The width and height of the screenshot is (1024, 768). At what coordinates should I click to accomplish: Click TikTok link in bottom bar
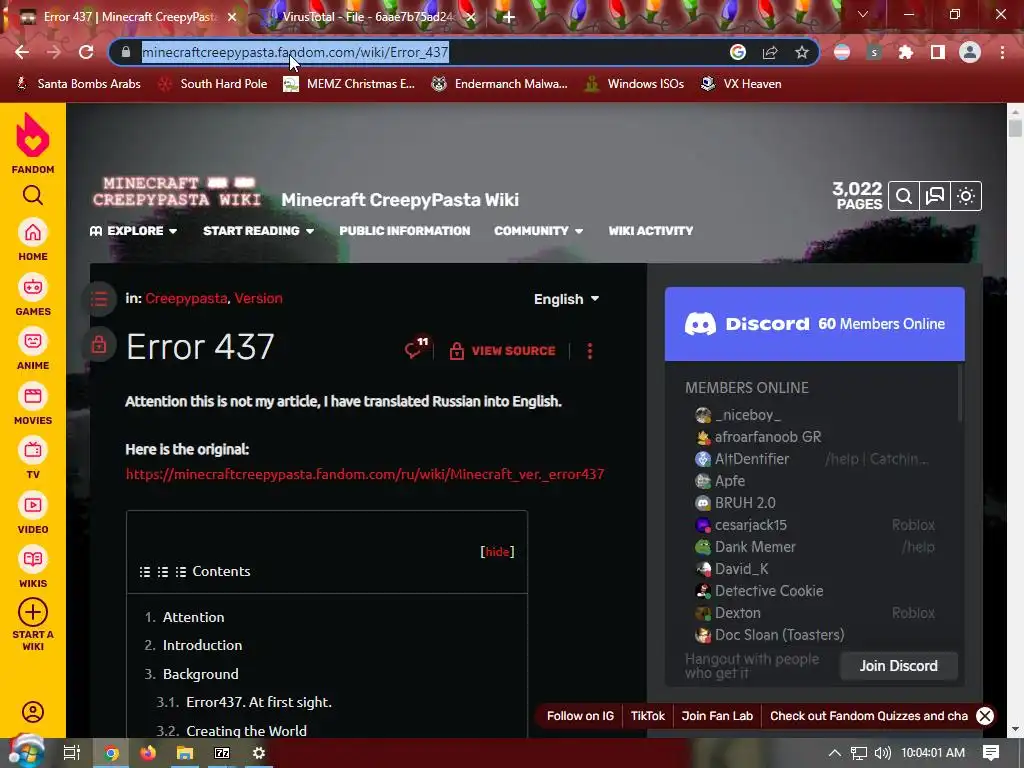pyautogui.click(x=647, y=716)
